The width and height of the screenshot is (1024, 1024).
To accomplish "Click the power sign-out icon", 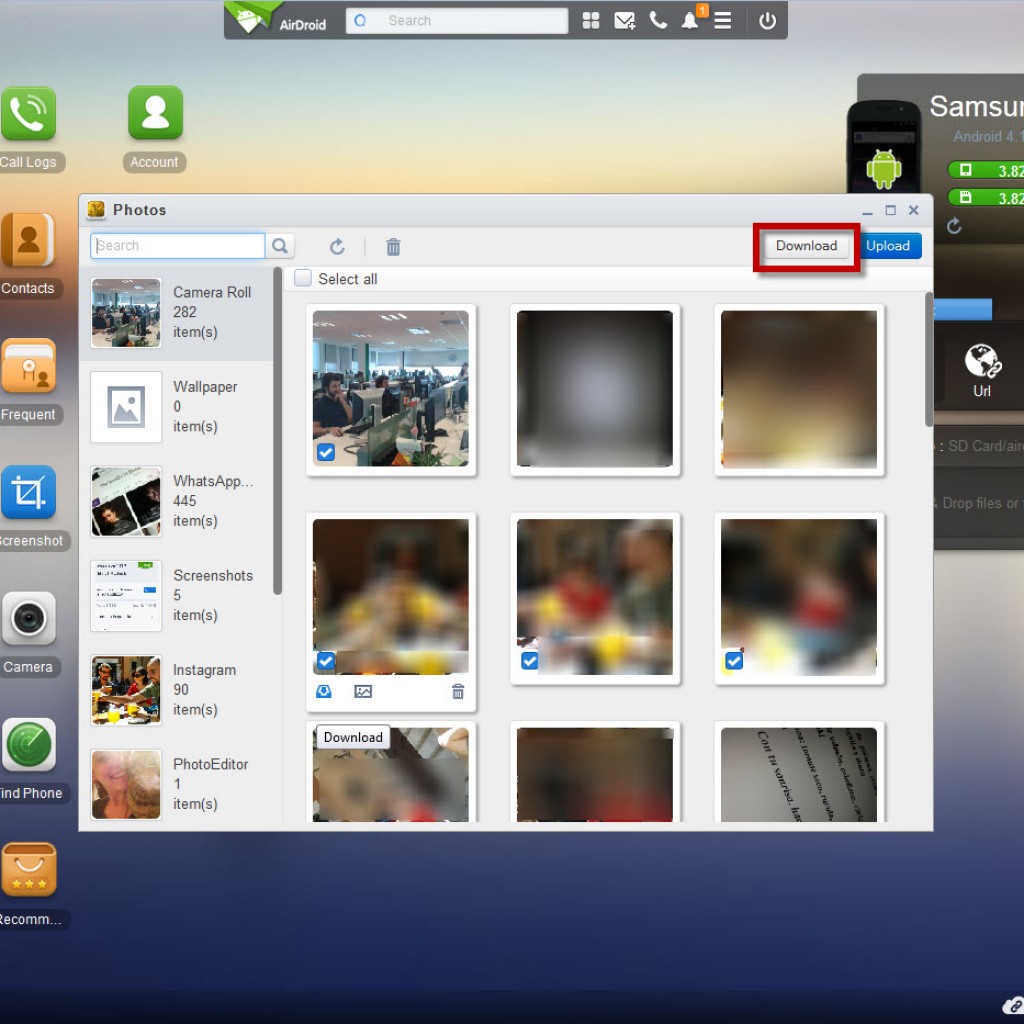I will pos(767,21).
